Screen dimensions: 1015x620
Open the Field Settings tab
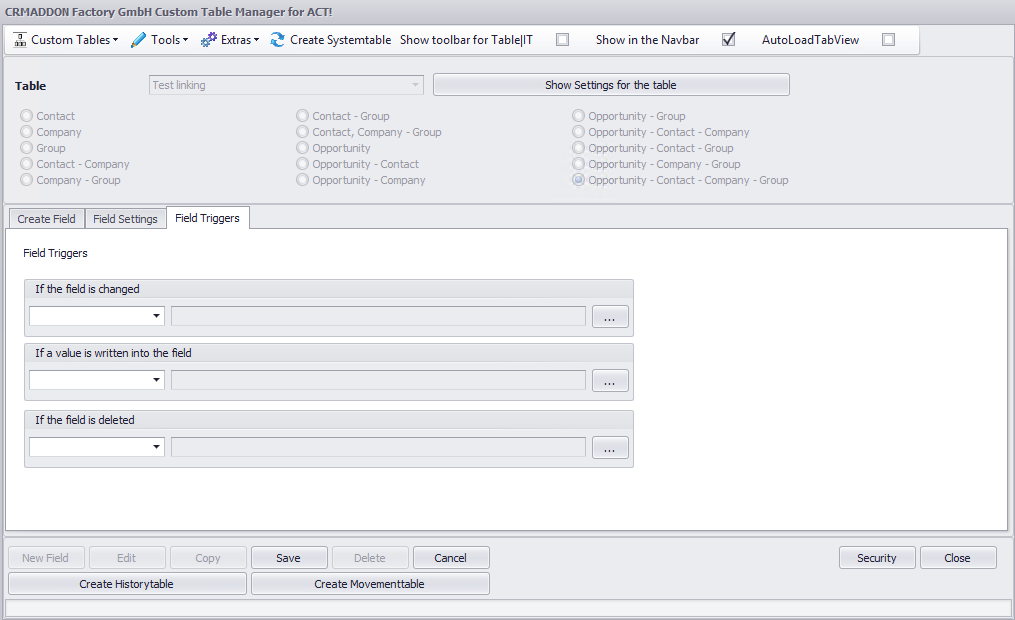125,217
